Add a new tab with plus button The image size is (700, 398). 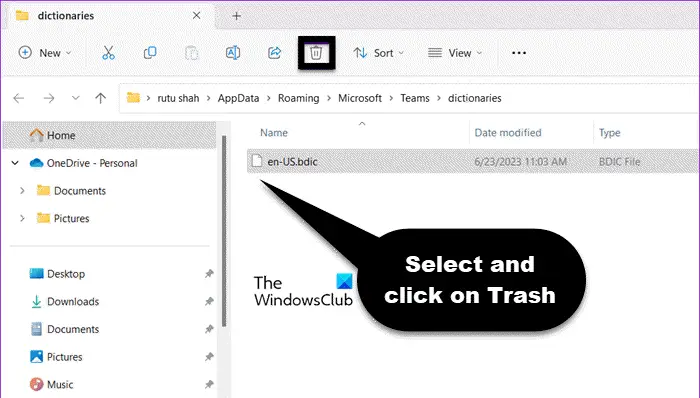(x=236, y=16)
